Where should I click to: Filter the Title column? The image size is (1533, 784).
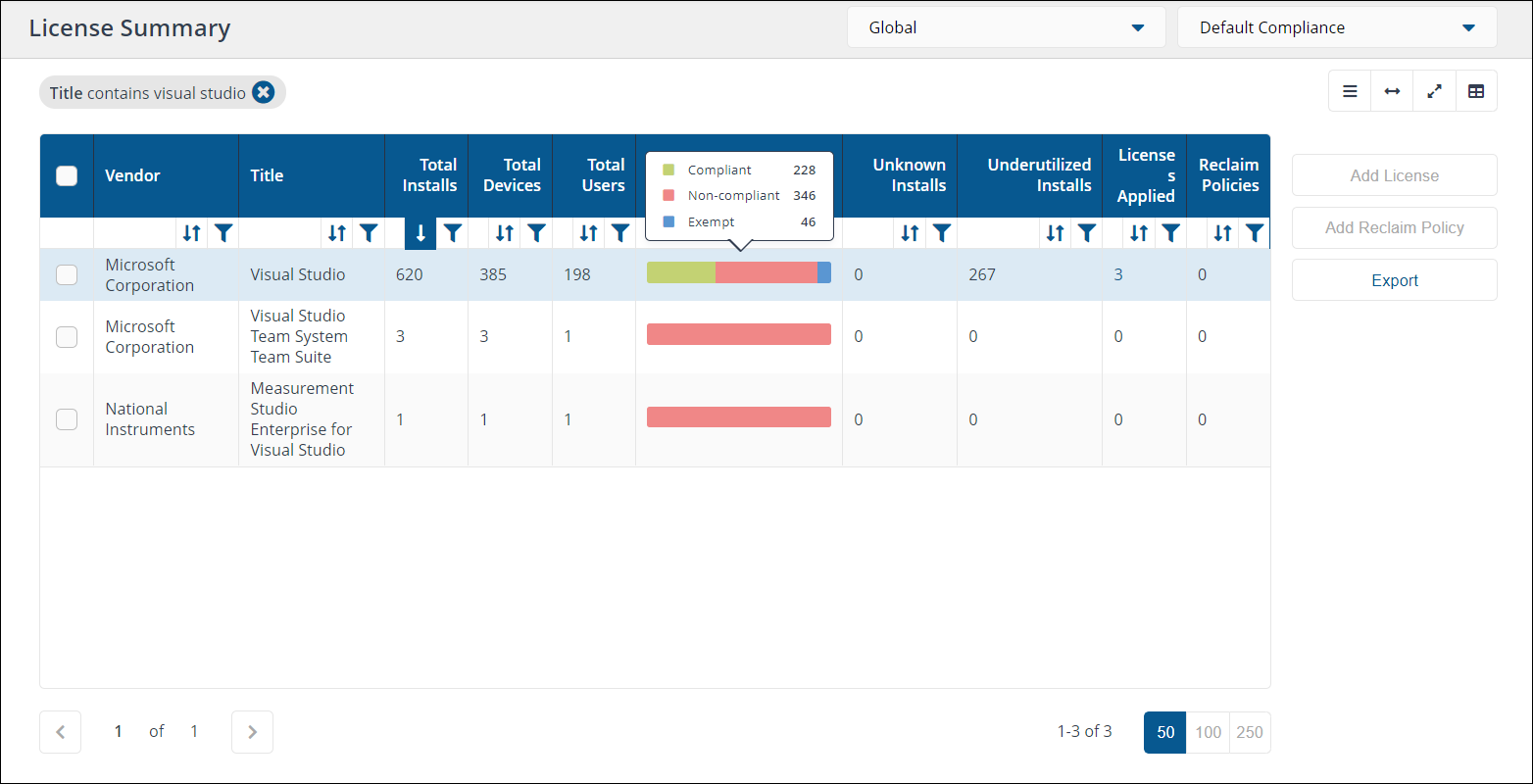coord(369,233)
